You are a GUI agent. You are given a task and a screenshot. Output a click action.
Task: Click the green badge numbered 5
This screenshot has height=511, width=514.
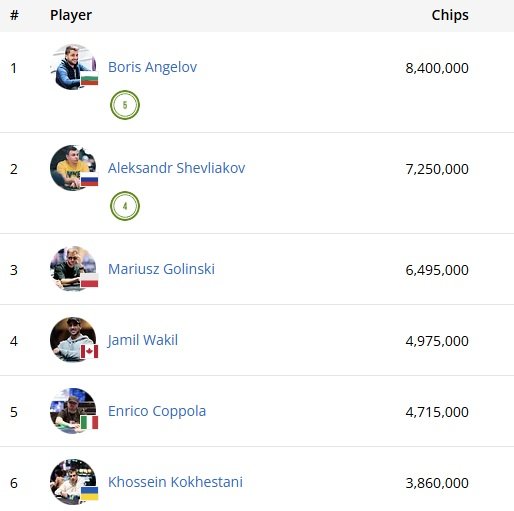point(125,105)
